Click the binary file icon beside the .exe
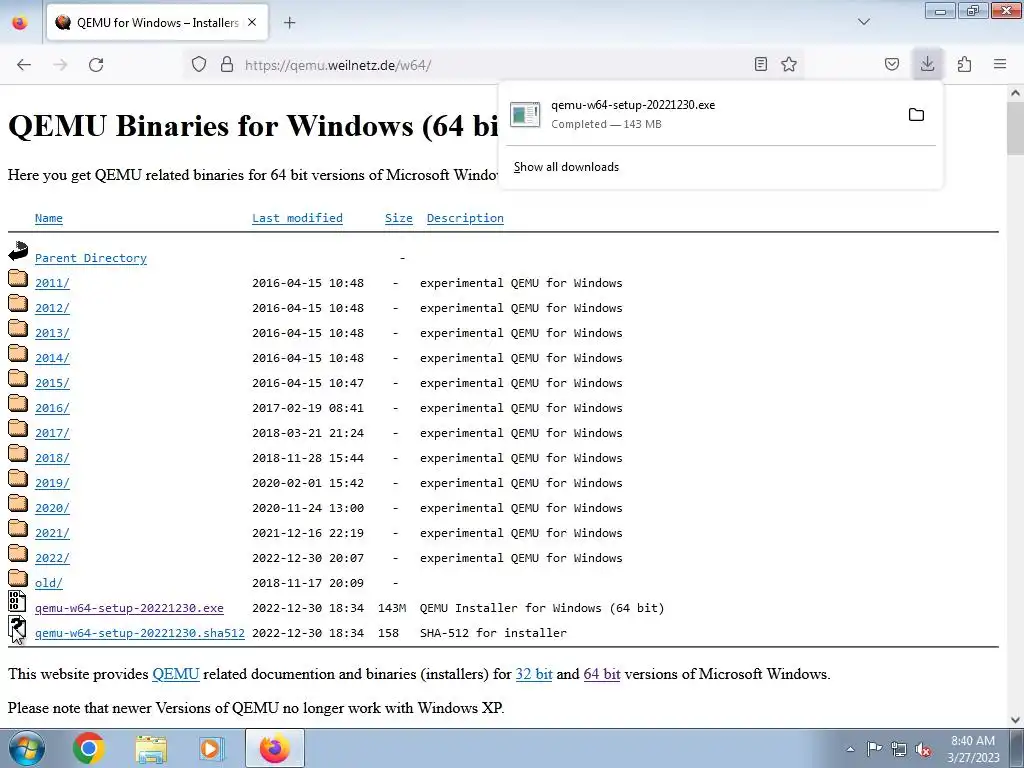This screenshot has width=1024, height=768. (x=17, y=601)
